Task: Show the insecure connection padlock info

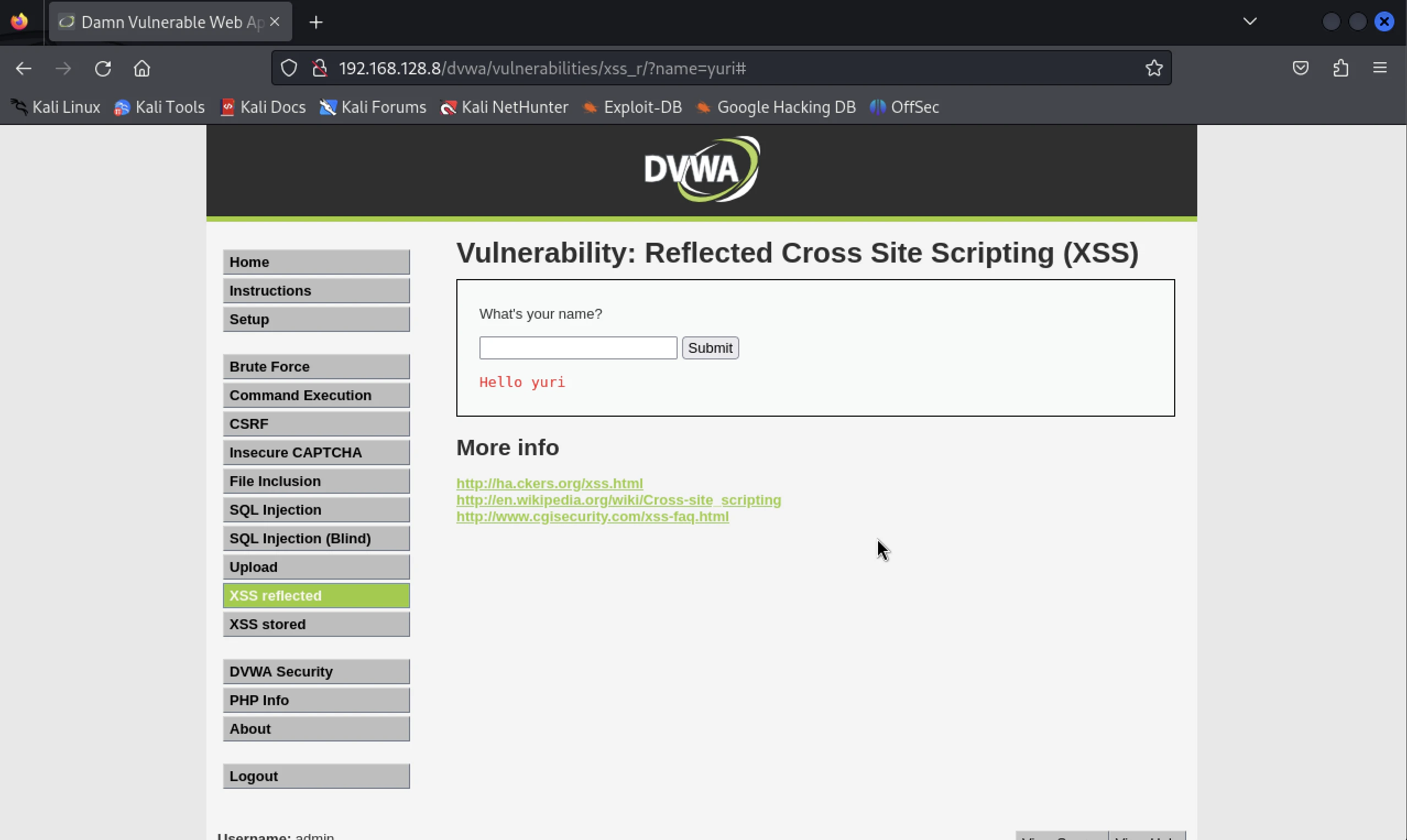Action: click(320, 68)
